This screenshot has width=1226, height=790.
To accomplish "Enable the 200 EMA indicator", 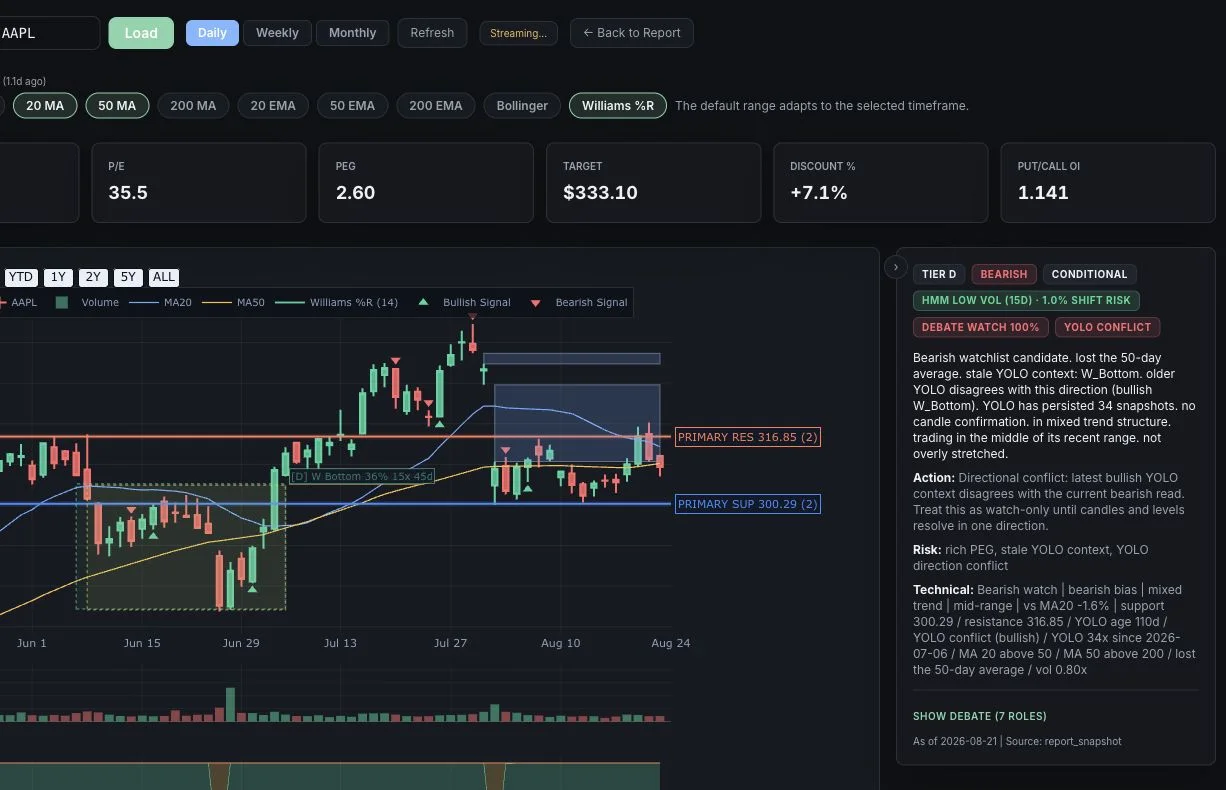I will click(436, 105).
